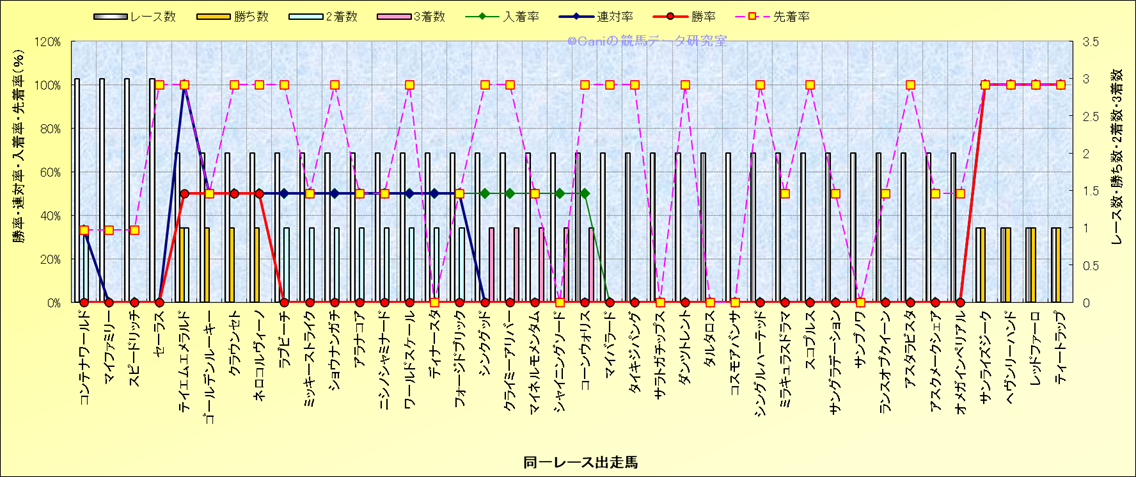
Task: Click the 120% left axis tick label
Action: coord(47,42)
